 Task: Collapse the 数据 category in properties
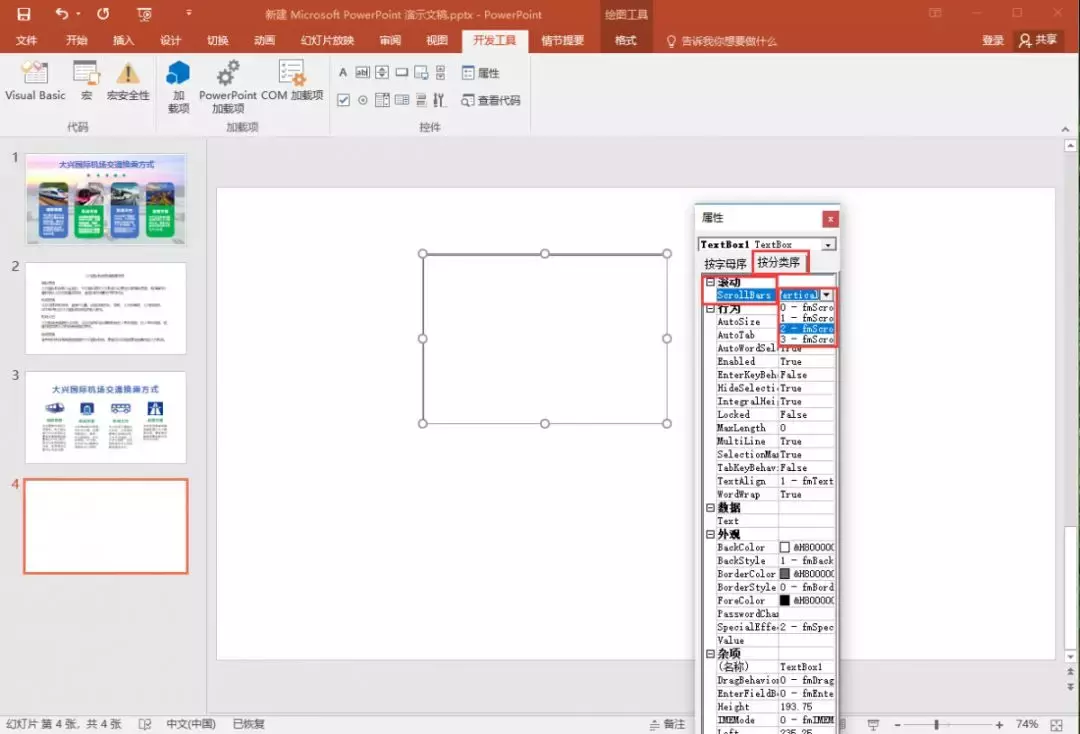710,507
